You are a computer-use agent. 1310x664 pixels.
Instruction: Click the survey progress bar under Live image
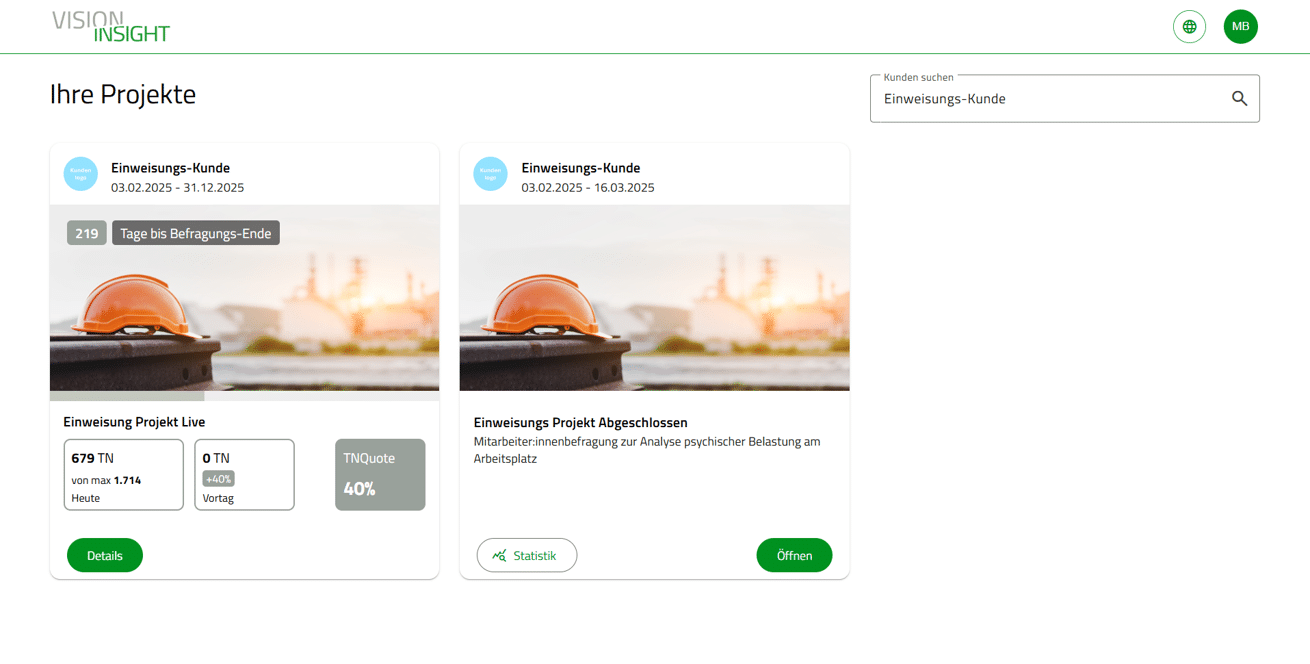pyautogui.click(x=244, y=396)
